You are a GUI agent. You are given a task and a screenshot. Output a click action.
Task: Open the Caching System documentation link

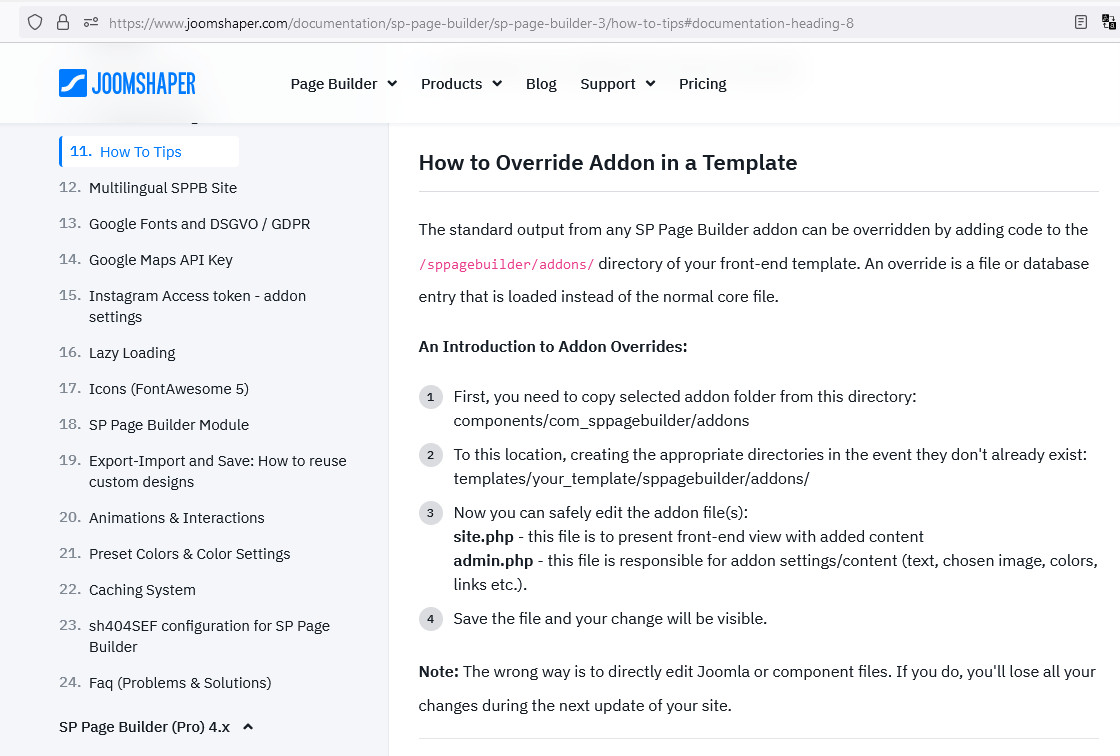click(142, 590)
